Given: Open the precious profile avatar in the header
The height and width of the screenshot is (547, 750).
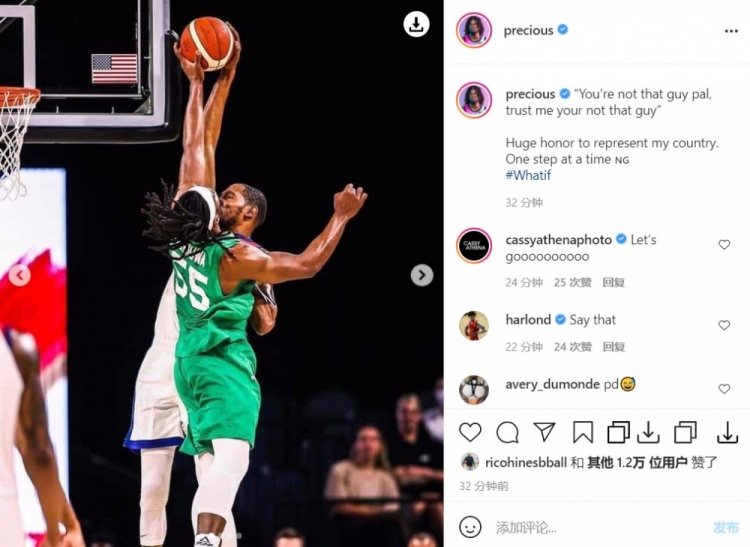Looking at the screenshot, I should (474, 30).
